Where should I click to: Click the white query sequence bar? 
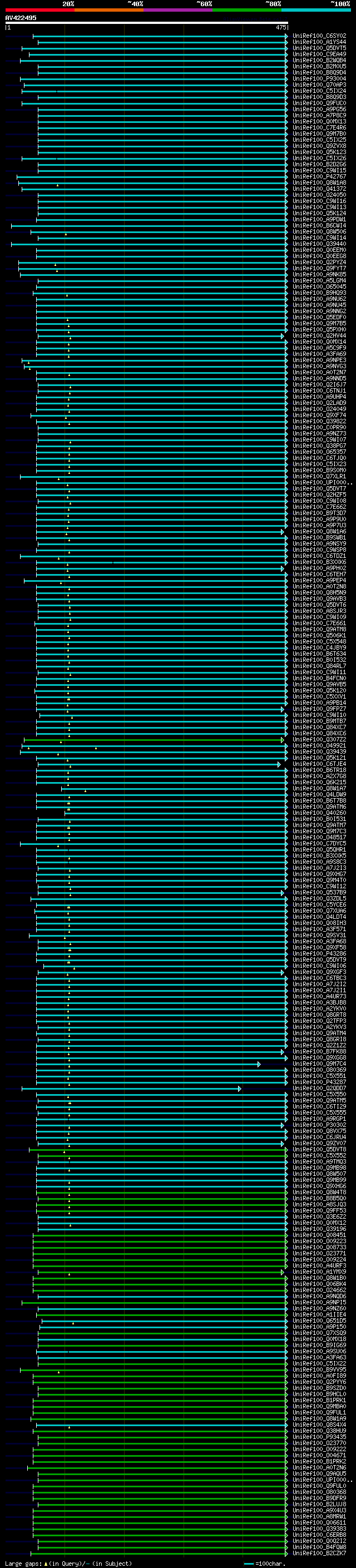[x=147, y=22]
